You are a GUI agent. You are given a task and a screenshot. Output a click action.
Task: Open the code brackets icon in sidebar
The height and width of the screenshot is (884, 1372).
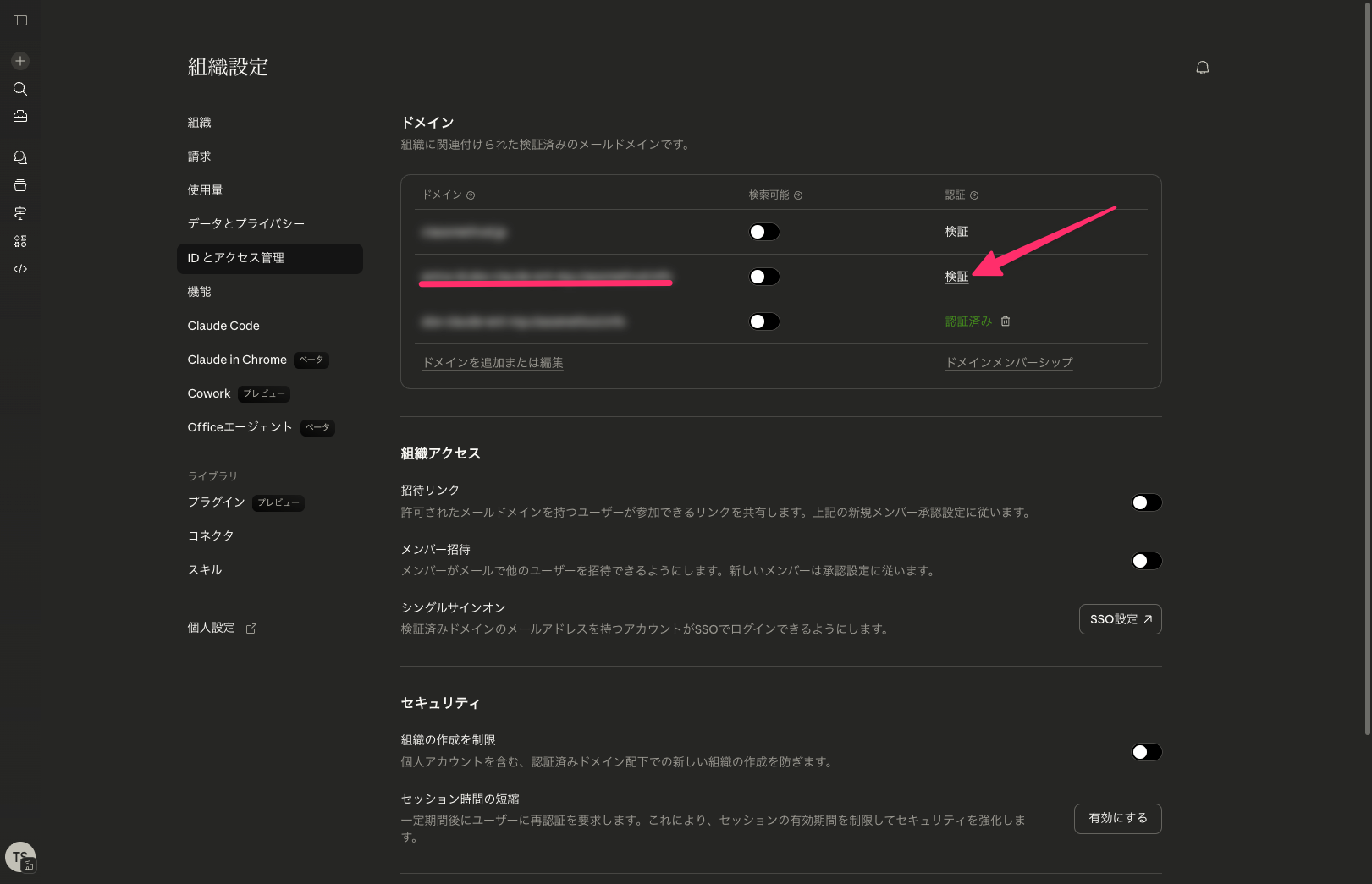tap(20, 269)
